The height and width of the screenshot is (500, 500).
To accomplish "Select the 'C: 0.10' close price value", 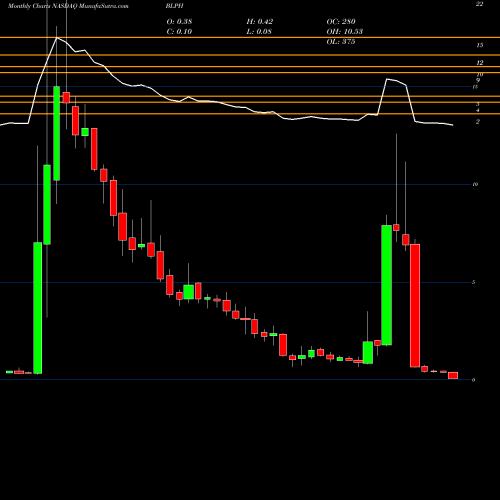I will 179,32.
